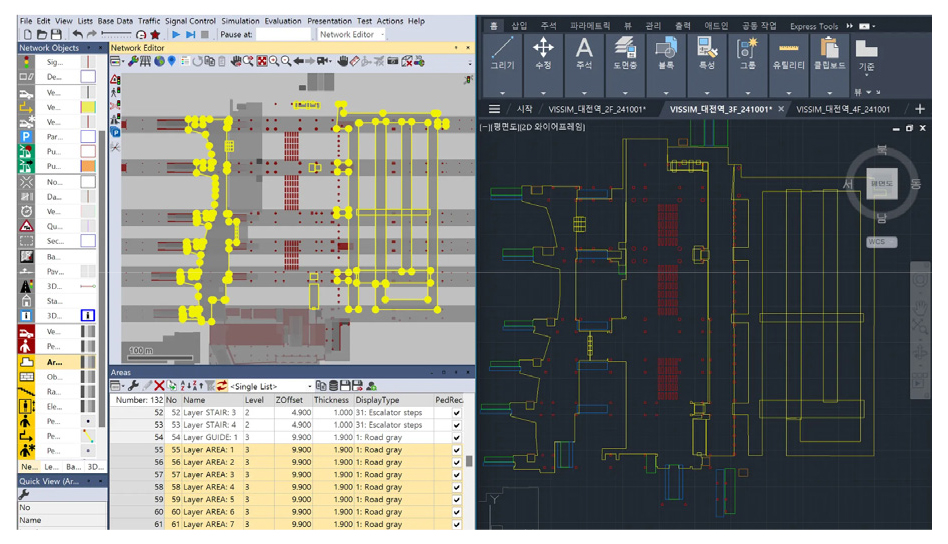Viewport: 948px width, 544px height.
Task: Click the WCS button below the view cube
Action: [881, 242]
